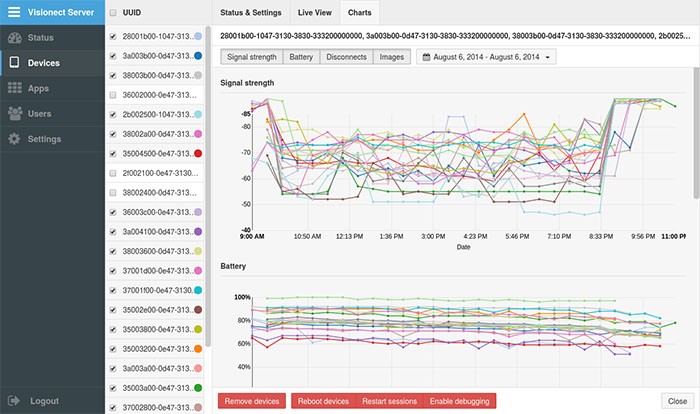The width and height of the screenshot is (700, 414).
Task: Click the light blue swatch for 28001b00-1047-313
Action: pyautogui.click(x=198, y=36)
